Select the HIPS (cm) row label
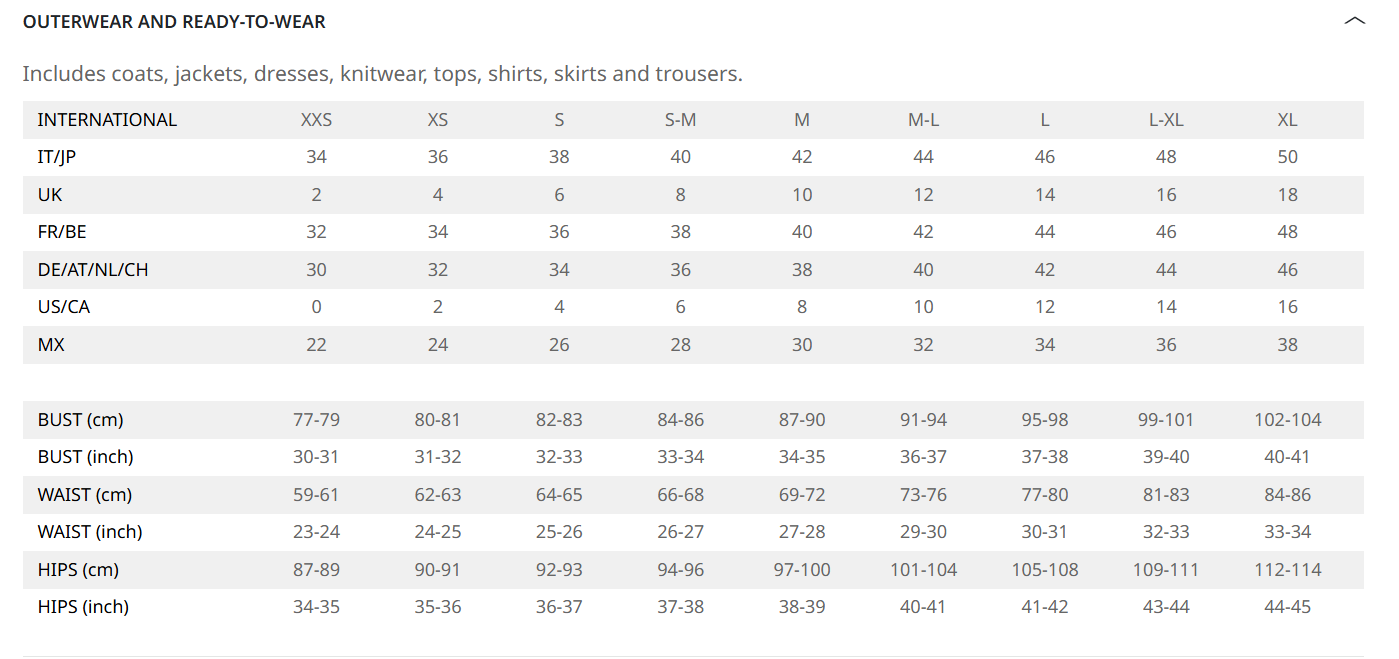Viewport: 1399px width, 659px height. [x=78, y=570]
